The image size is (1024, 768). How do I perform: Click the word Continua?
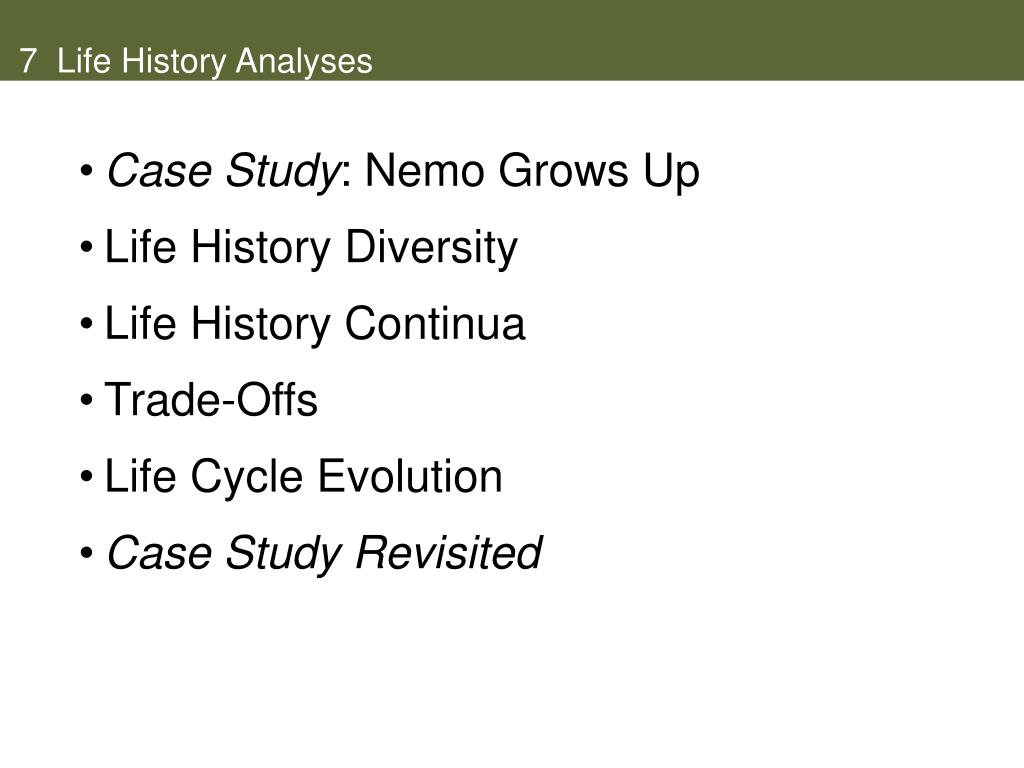(x=434, y=324)
